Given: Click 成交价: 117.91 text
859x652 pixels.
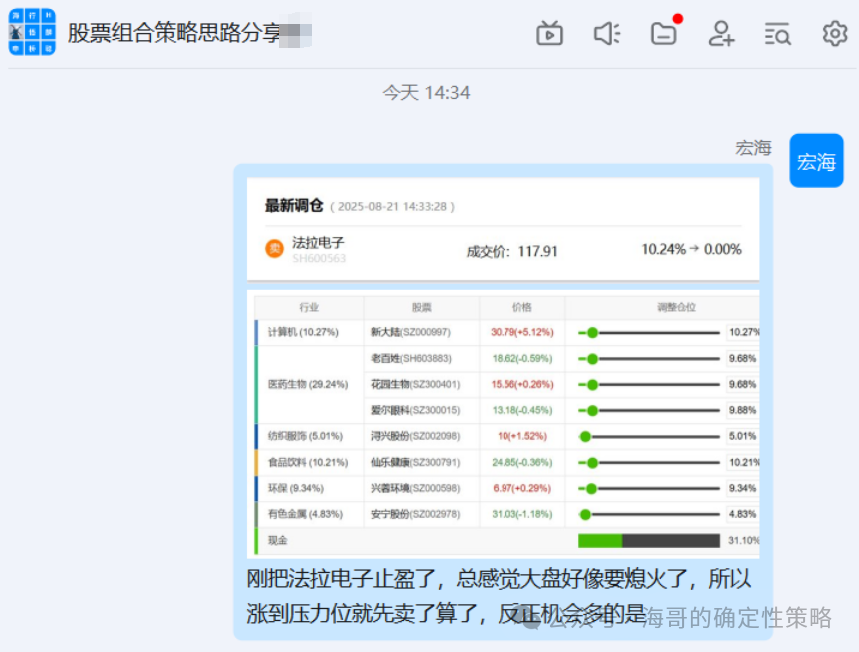Looking at the screenshot, I should pyautogui.click(x=512, y=251).
